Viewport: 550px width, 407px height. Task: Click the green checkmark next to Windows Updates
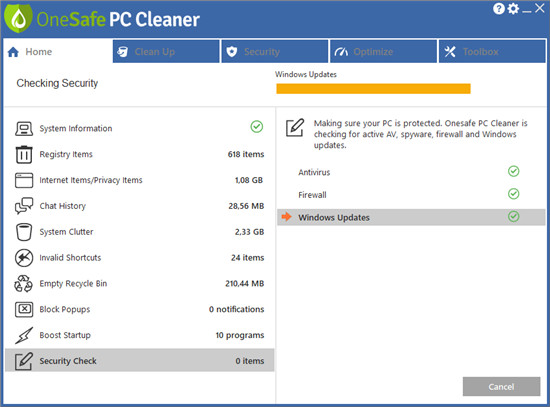[x=514, y=216]
